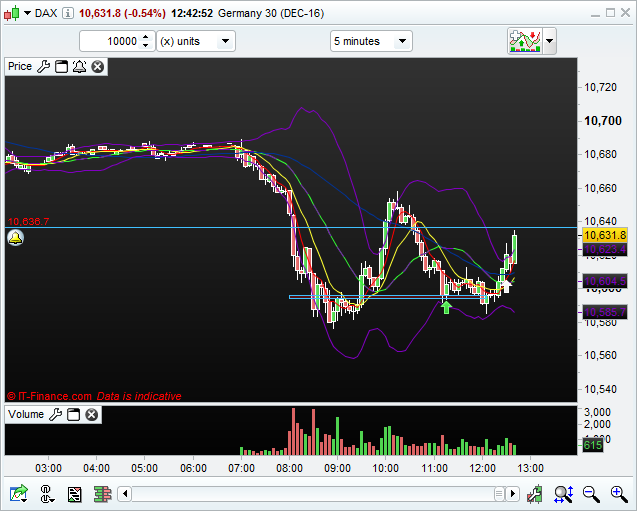Click the Price panel label
Viewport: 637px width, 511px height.
click(20, 67)
